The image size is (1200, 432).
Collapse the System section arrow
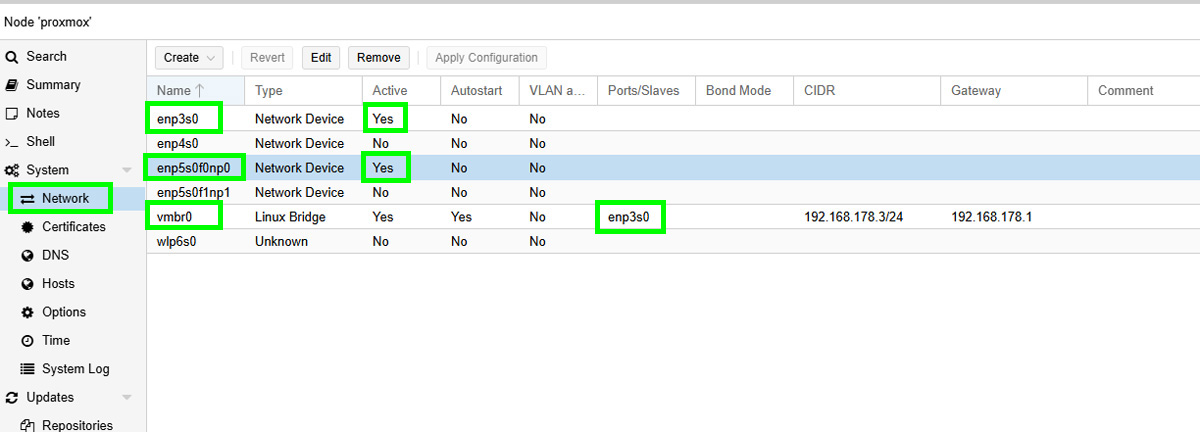coord(126,171)
